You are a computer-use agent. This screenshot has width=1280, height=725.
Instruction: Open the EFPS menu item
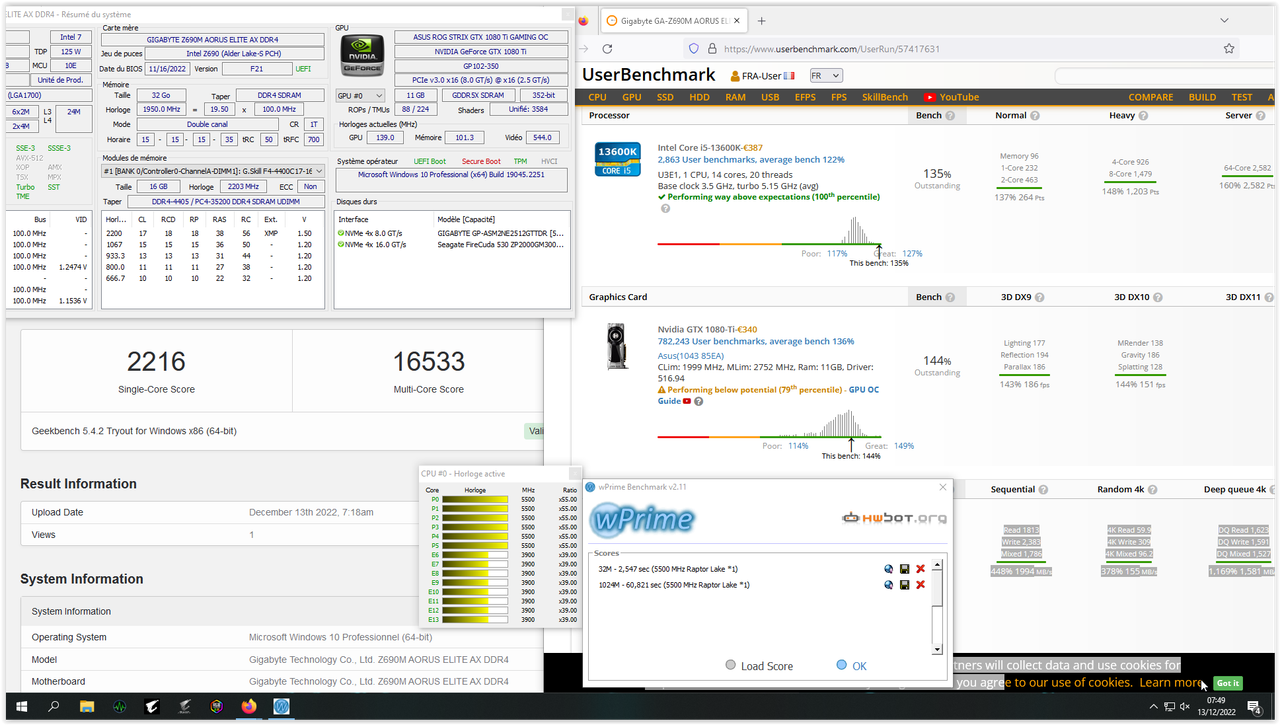coord(805,97)
